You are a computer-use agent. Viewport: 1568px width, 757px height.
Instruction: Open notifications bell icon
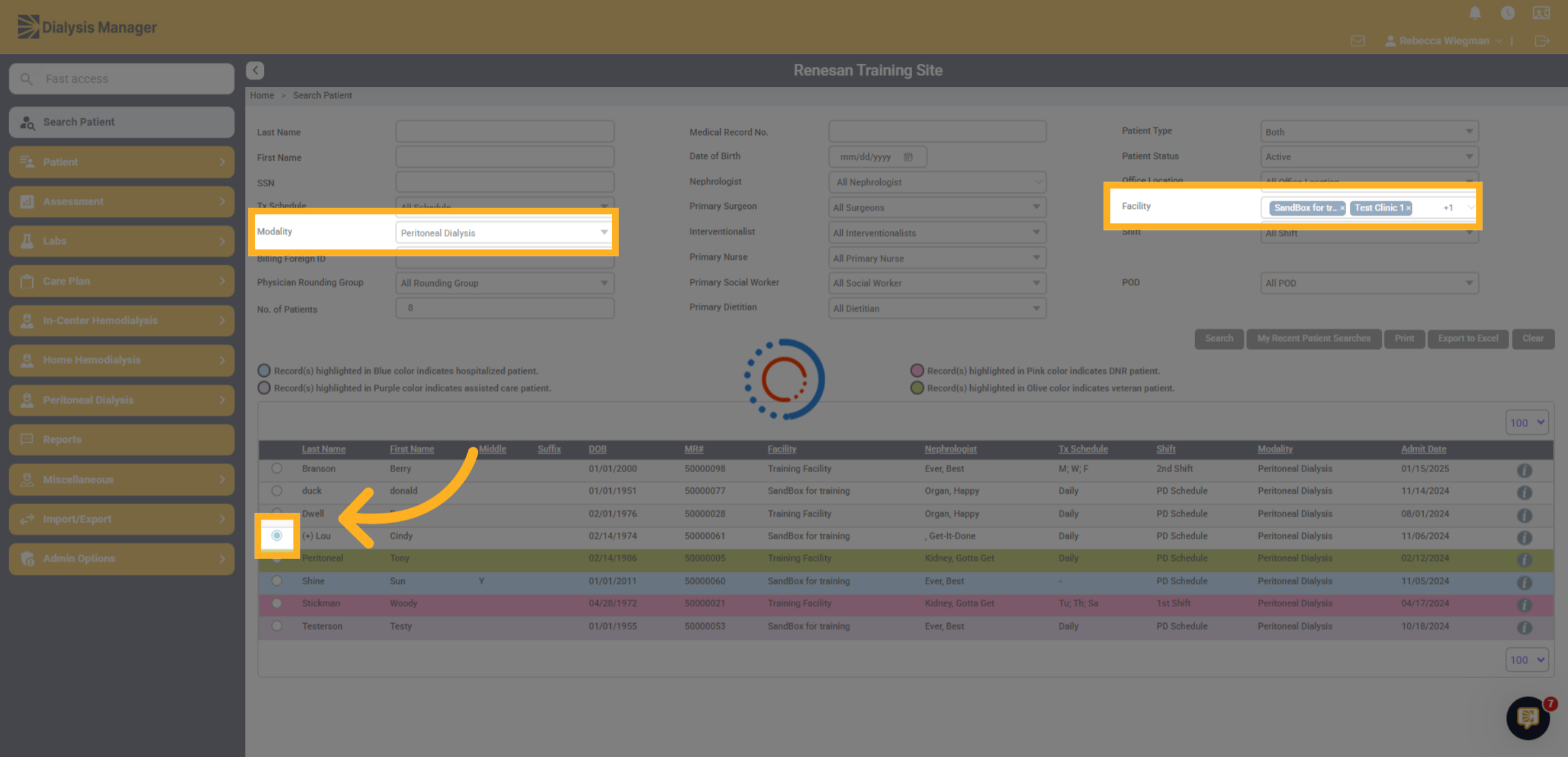(1475, 13)
